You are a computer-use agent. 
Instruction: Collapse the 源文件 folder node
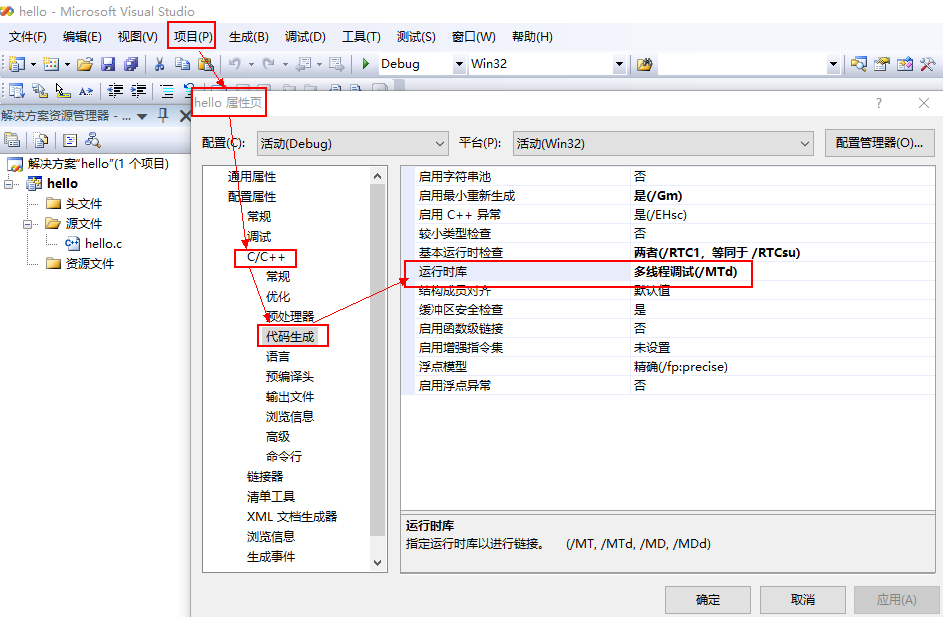tap(28, 224)
